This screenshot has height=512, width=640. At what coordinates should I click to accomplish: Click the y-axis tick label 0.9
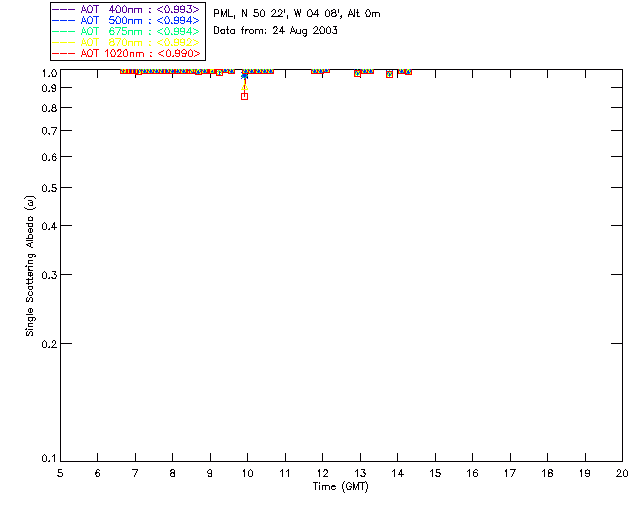(x=49, y=88)
